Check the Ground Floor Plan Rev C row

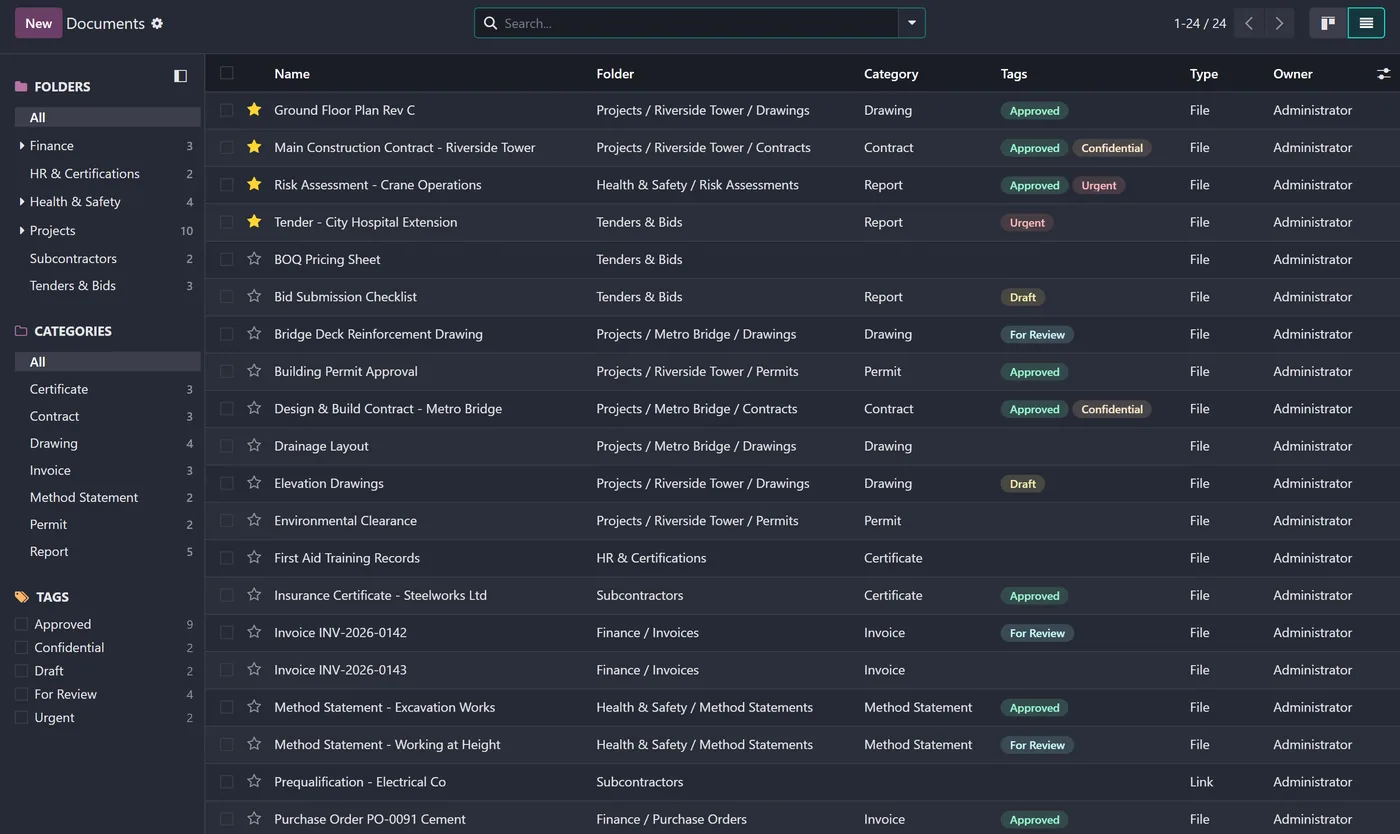click(x=227, y=110)
